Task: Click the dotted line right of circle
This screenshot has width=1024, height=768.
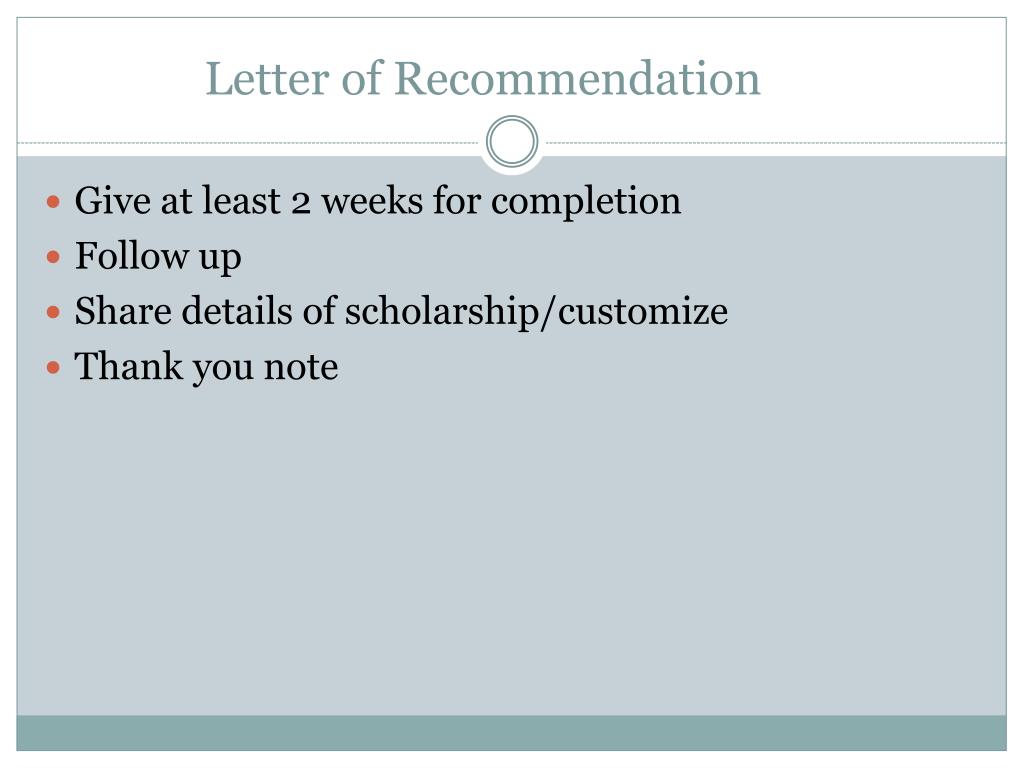Action: click(776, 142)
